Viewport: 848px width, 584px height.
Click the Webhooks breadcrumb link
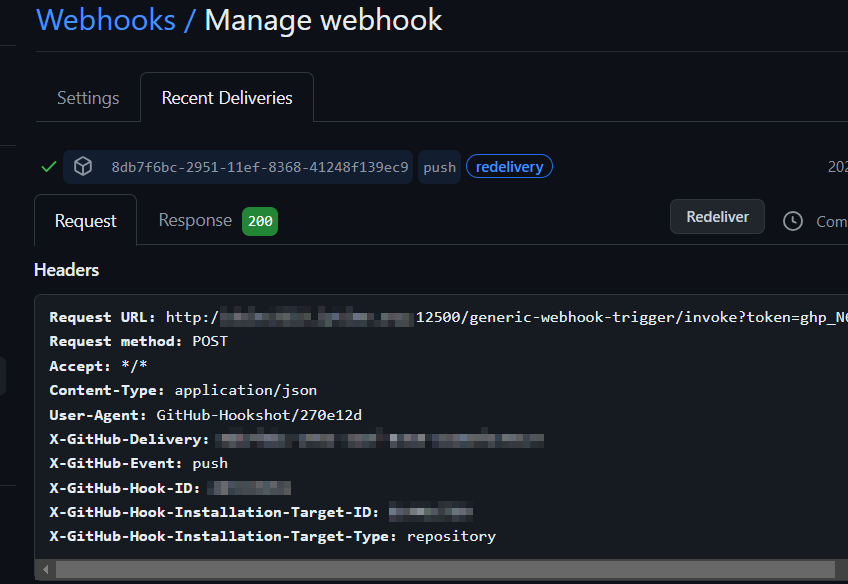[106, 20]
